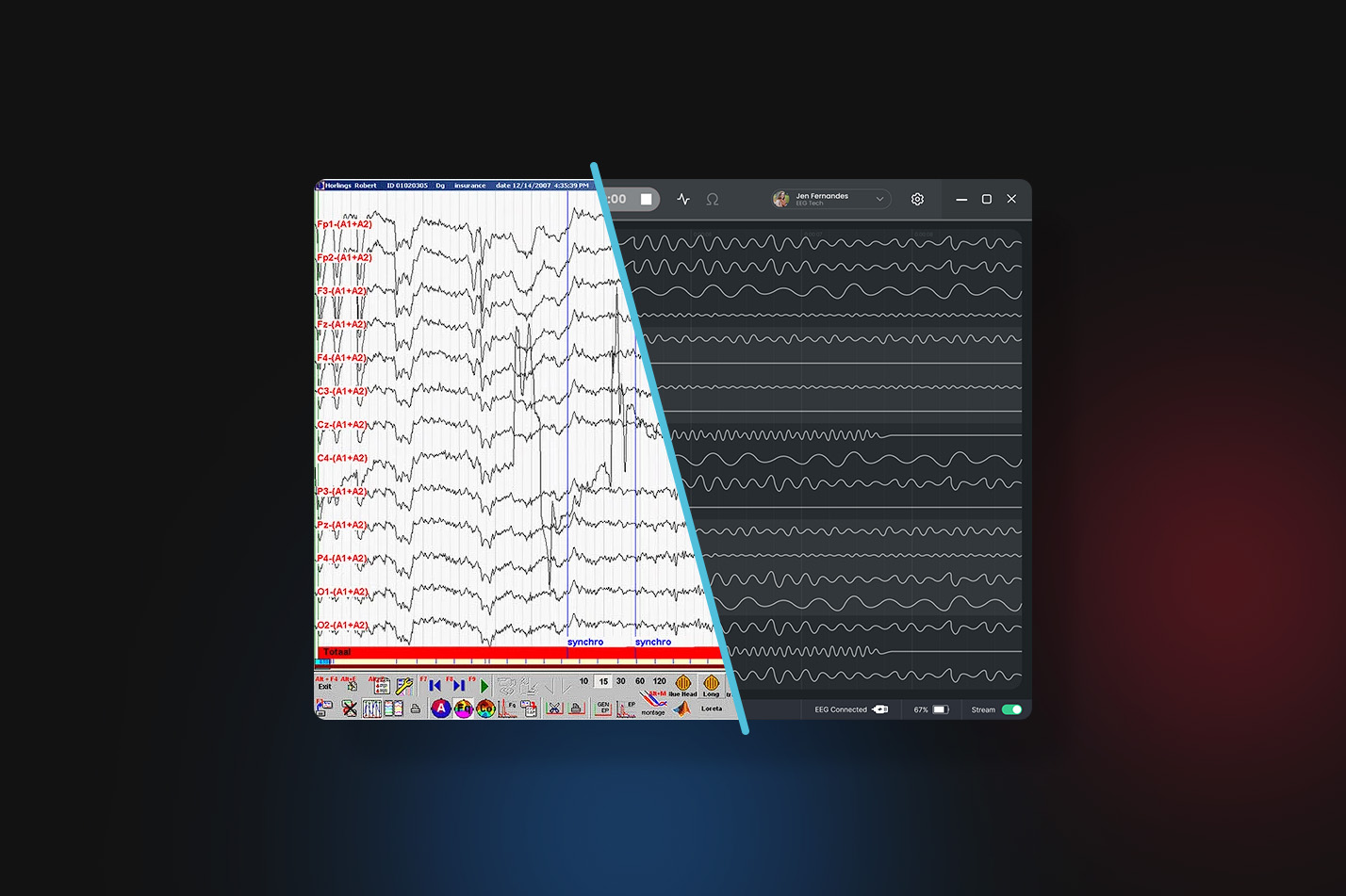The height and width of the screenshot is (896, 1346).
Task: Click the 67% battery indicator
Action: (x=931, y=709)
